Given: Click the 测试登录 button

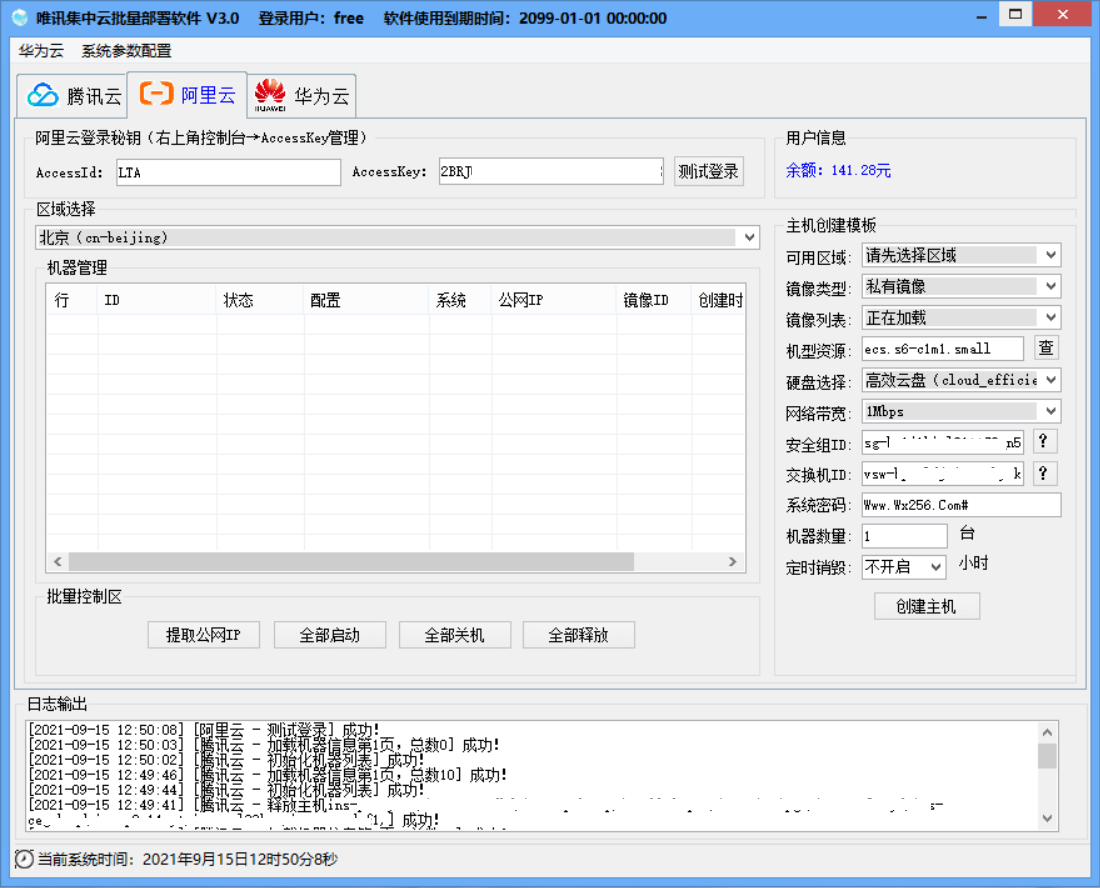Looking at the screenshot, I should (x=709, y=171).
